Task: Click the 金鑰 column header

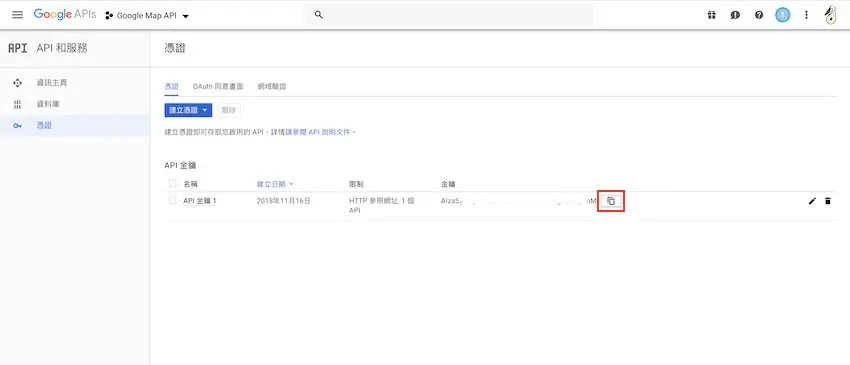Action: [448, 184]
